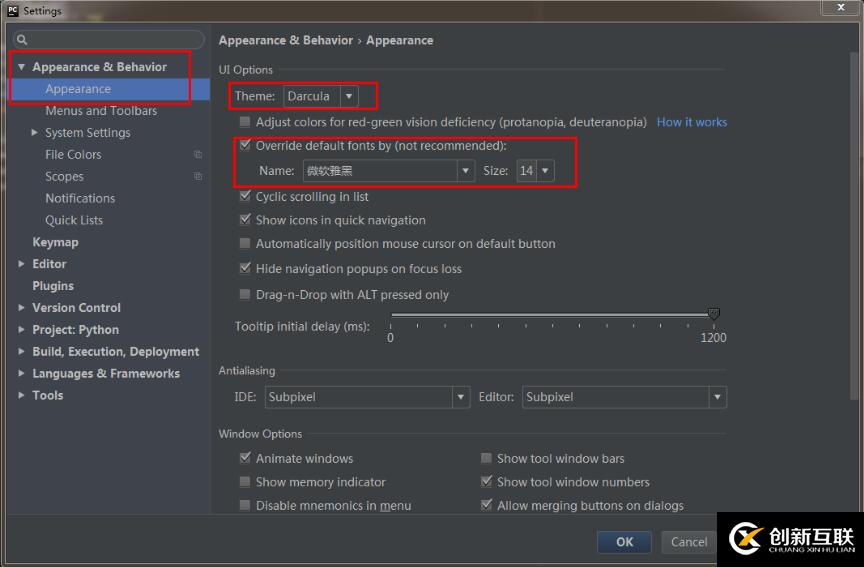Expand the Version Control tree node
864x567 pixels.
click(x=21, y=308)
